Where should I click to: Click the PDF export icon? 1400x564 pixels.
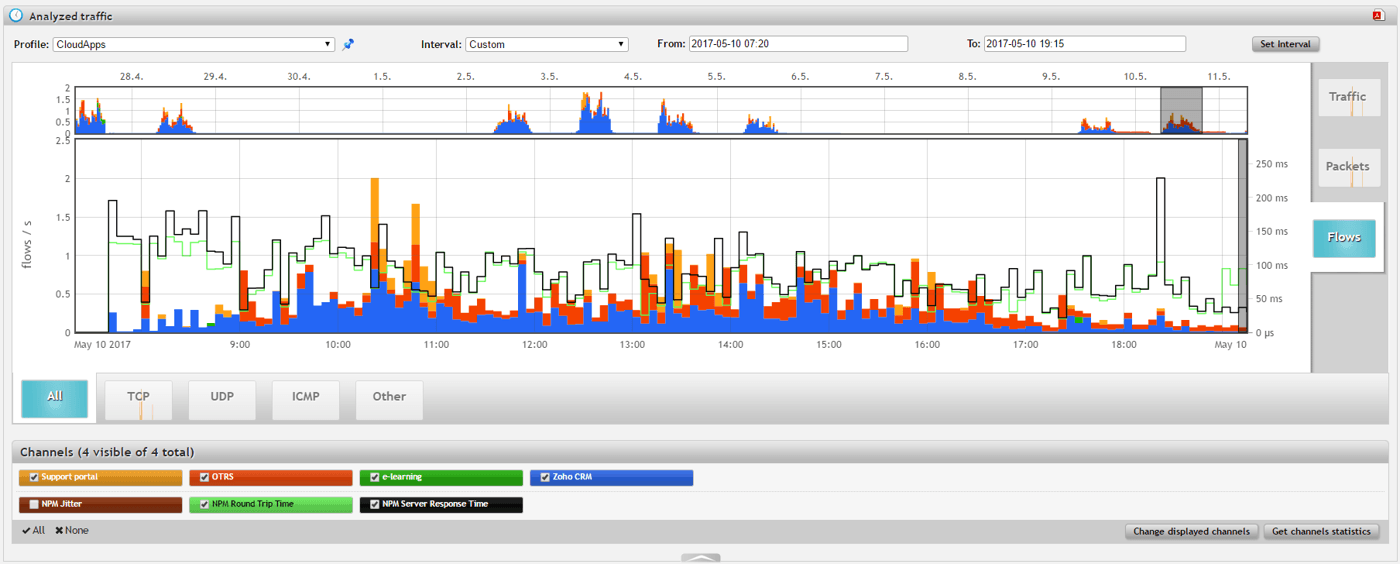pos(1378,16)
